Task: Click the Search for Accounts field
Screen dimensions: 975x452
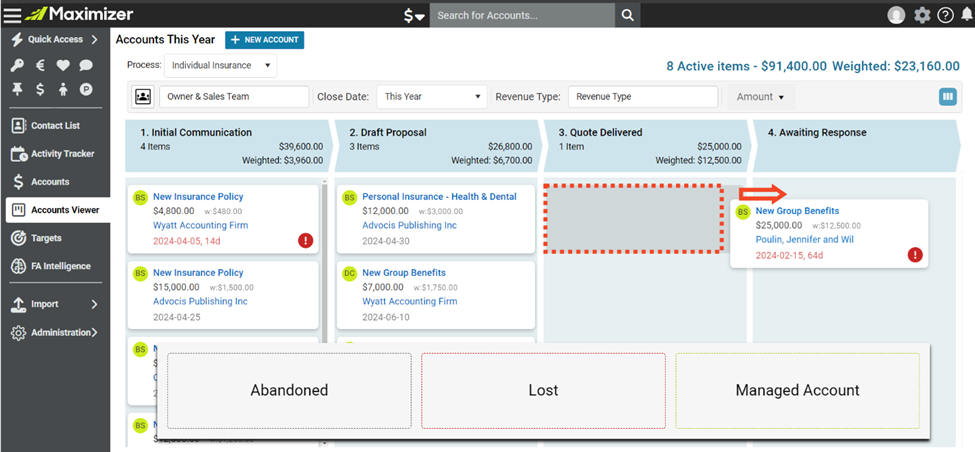Action: point(522,15)
